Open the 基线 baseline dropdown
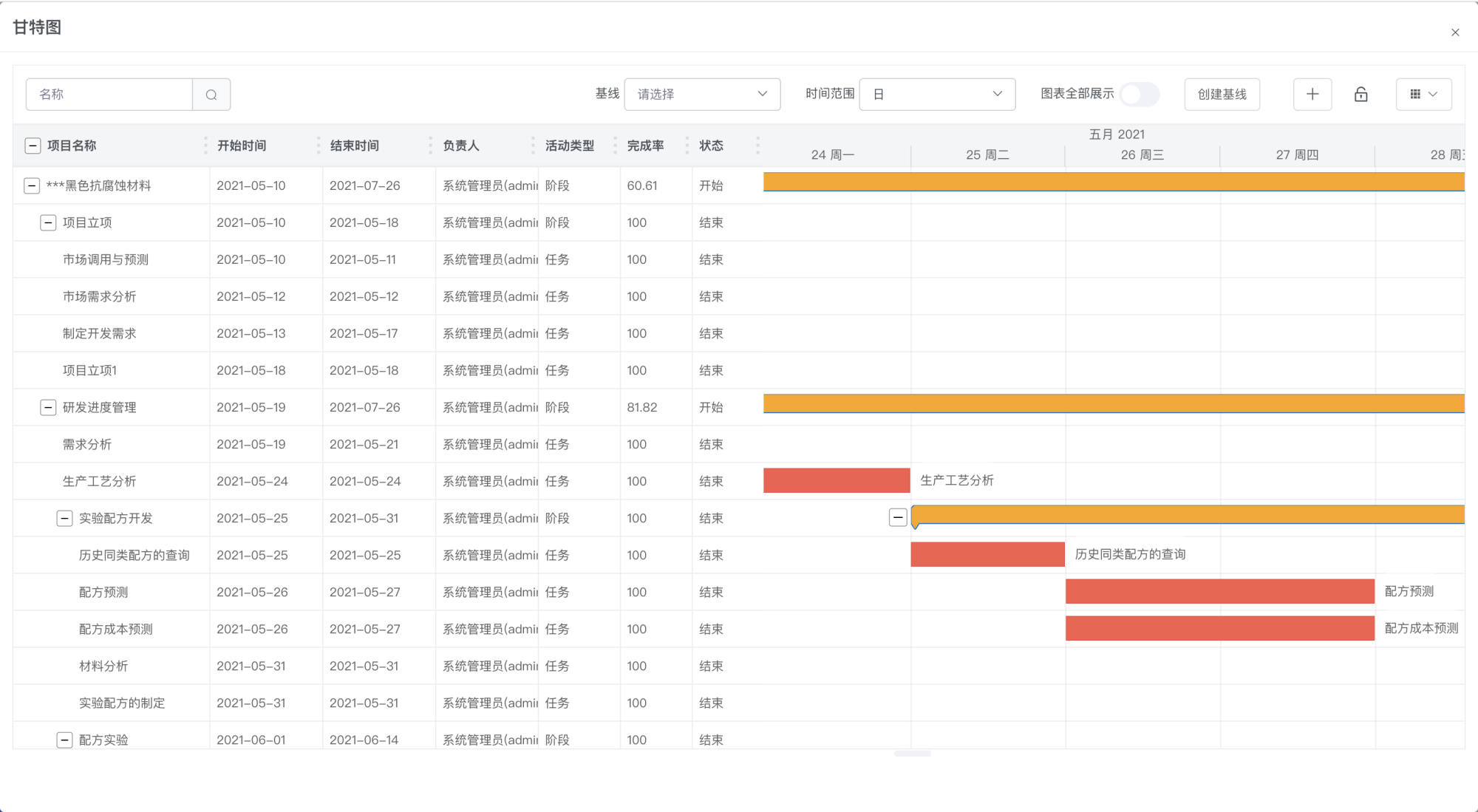This screenshot has height=812, width=1478. [x=702, y=95]
